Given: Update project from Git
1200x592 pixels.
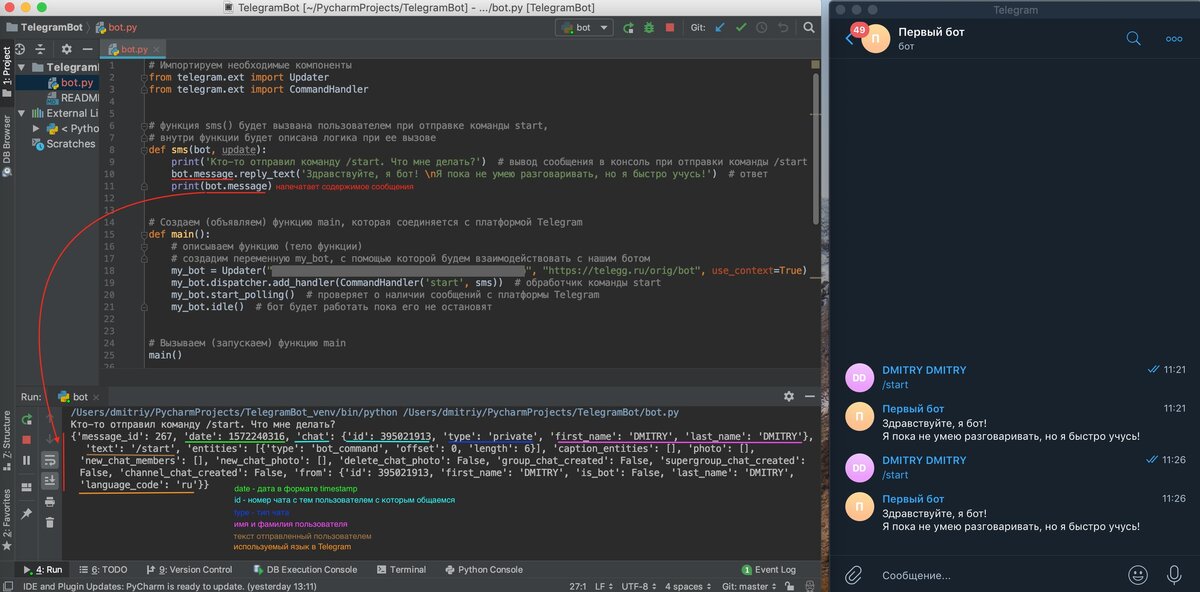Looking at the screenshot, I should tap(720, 28).
